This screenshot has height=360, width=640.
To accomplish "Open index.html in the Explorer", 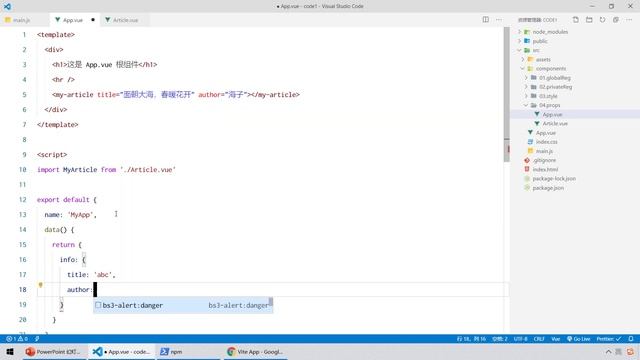I will click(545, 169).
